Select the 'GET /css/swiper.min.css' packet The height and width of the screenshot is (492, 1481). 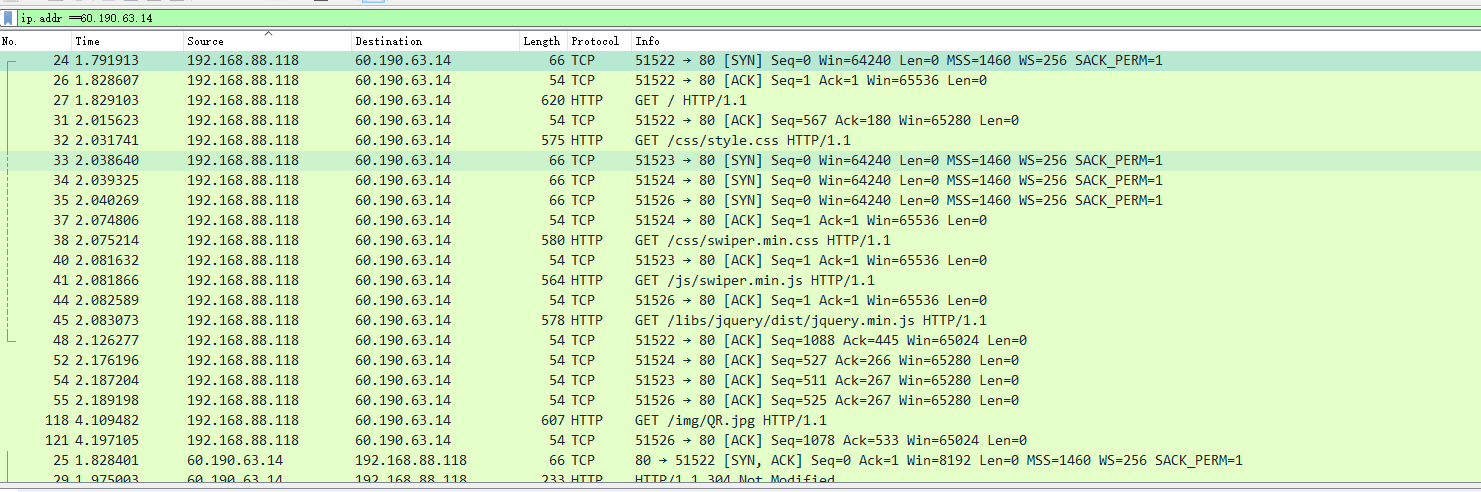(740, 240)
